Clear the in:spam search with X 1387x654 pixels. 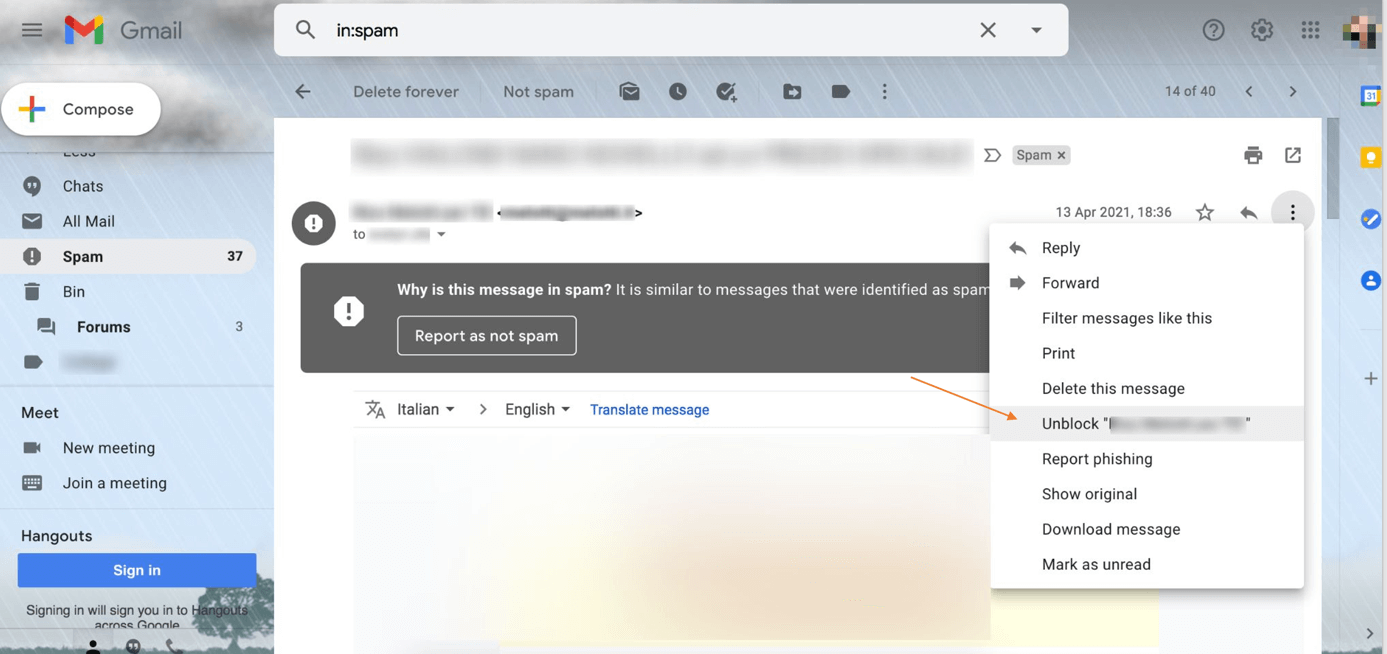click(988, 30)
